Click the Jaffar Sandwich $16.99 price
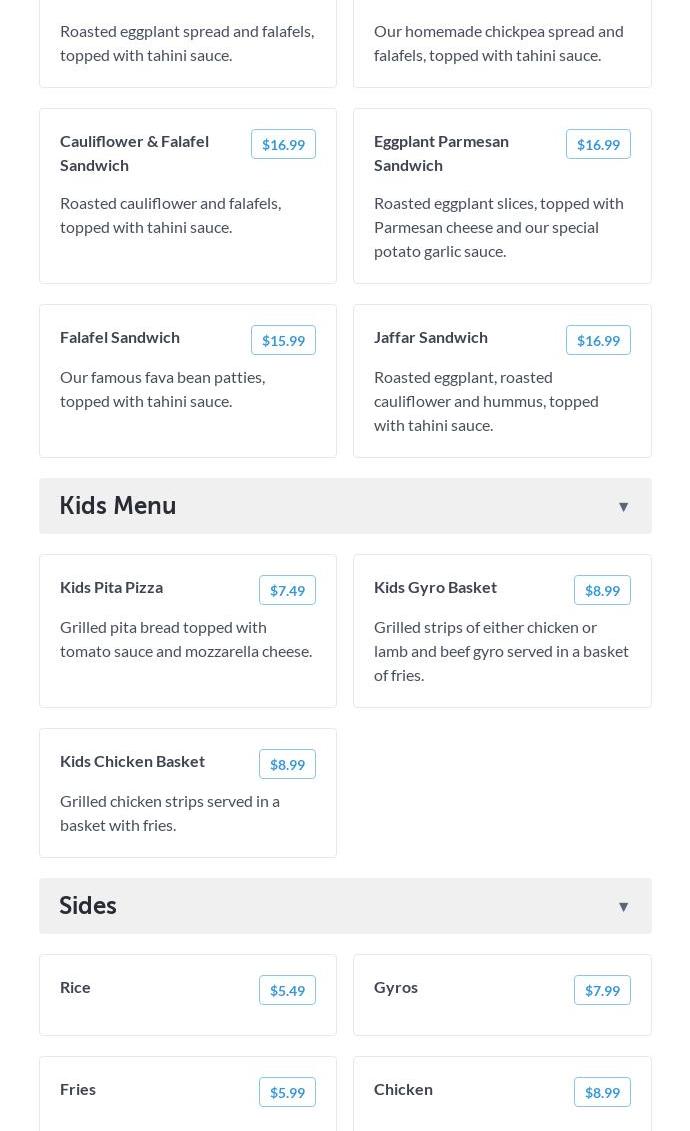Screen dimensions: 690x1131 [x=598, y=341]
